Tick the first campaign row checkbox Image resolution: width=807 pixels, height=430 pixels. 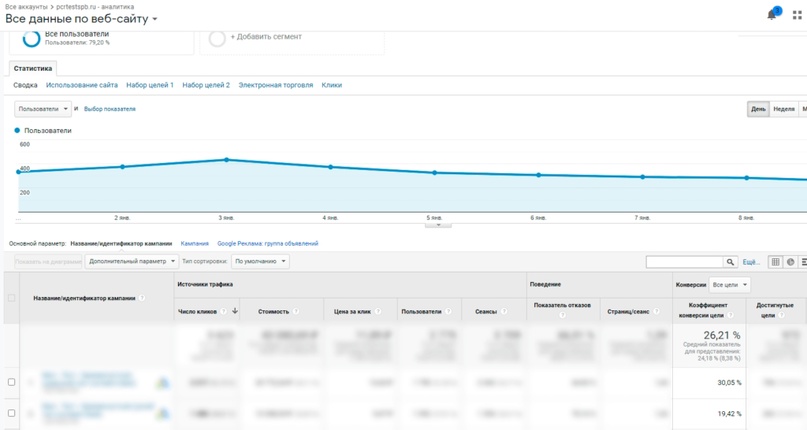point(12,382)
